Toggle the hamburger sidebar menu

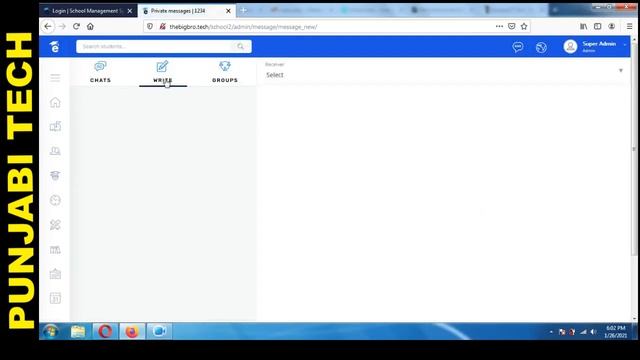55,78
